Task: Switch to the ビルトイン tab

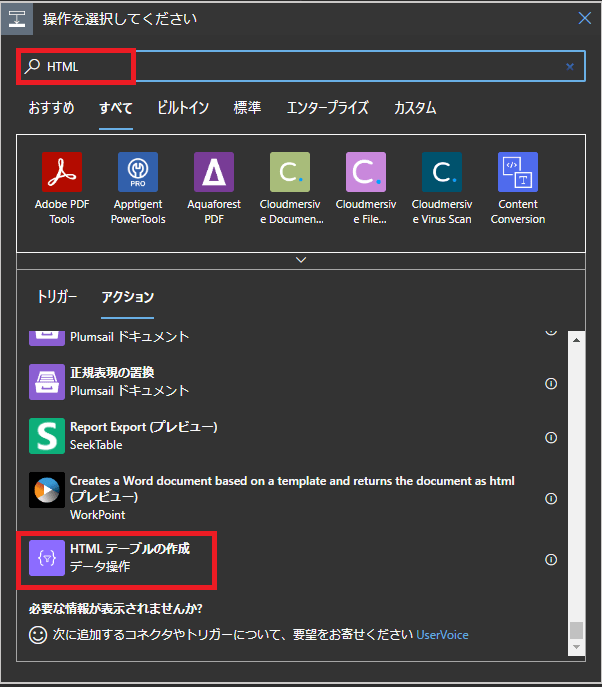Action: click(x=183, y=108)
